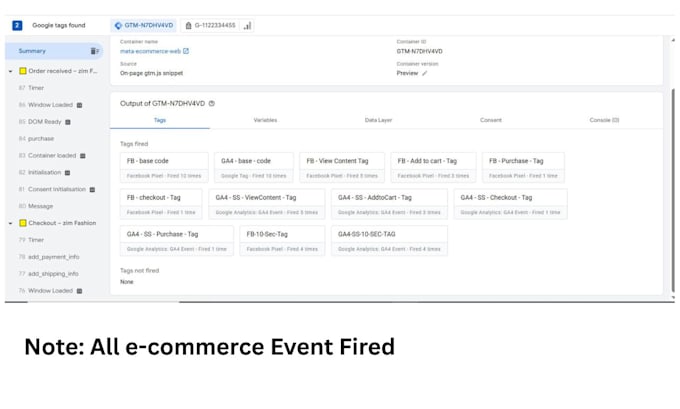Click the help icon after Output of GTM-N7DHV4VD
The height and width of the screenshot is (409, 680).
pyautogui.click(x=212, y=104)
